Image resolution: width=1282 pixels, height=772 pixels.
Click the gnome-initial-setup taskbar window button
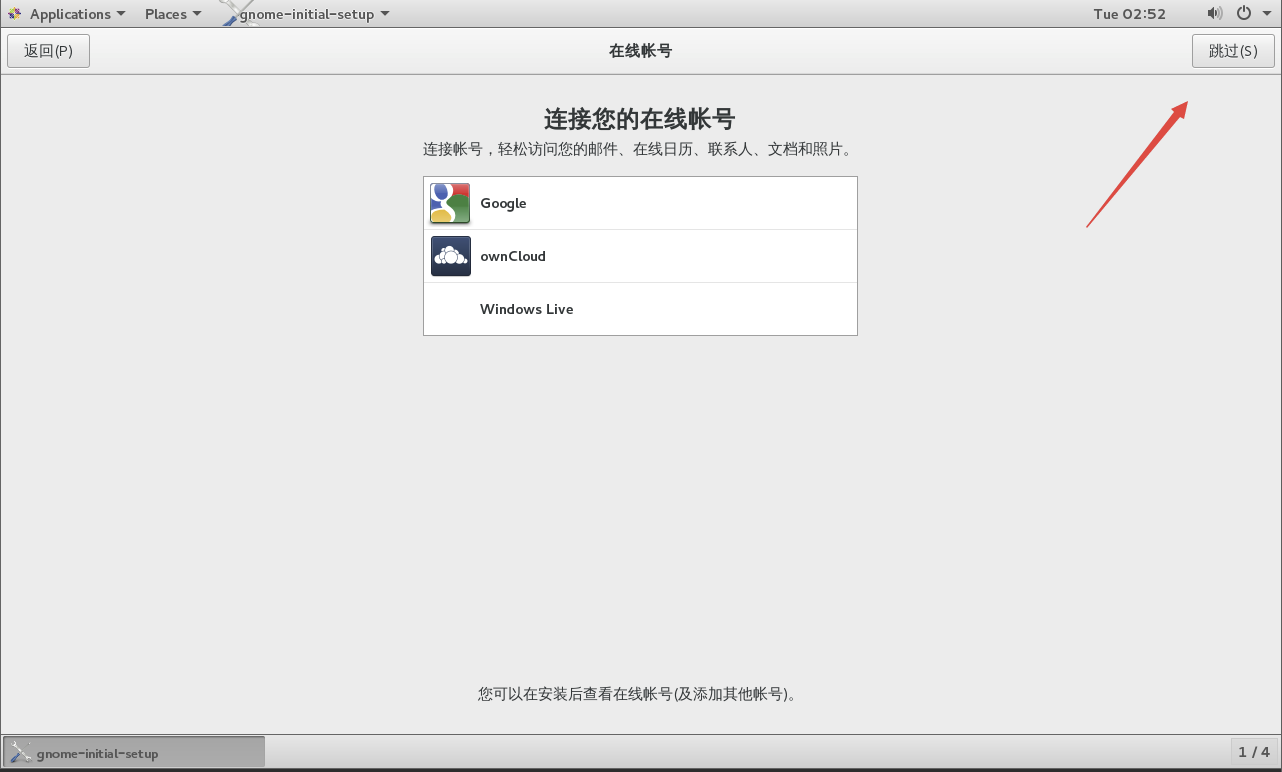(x=134, y=752)
